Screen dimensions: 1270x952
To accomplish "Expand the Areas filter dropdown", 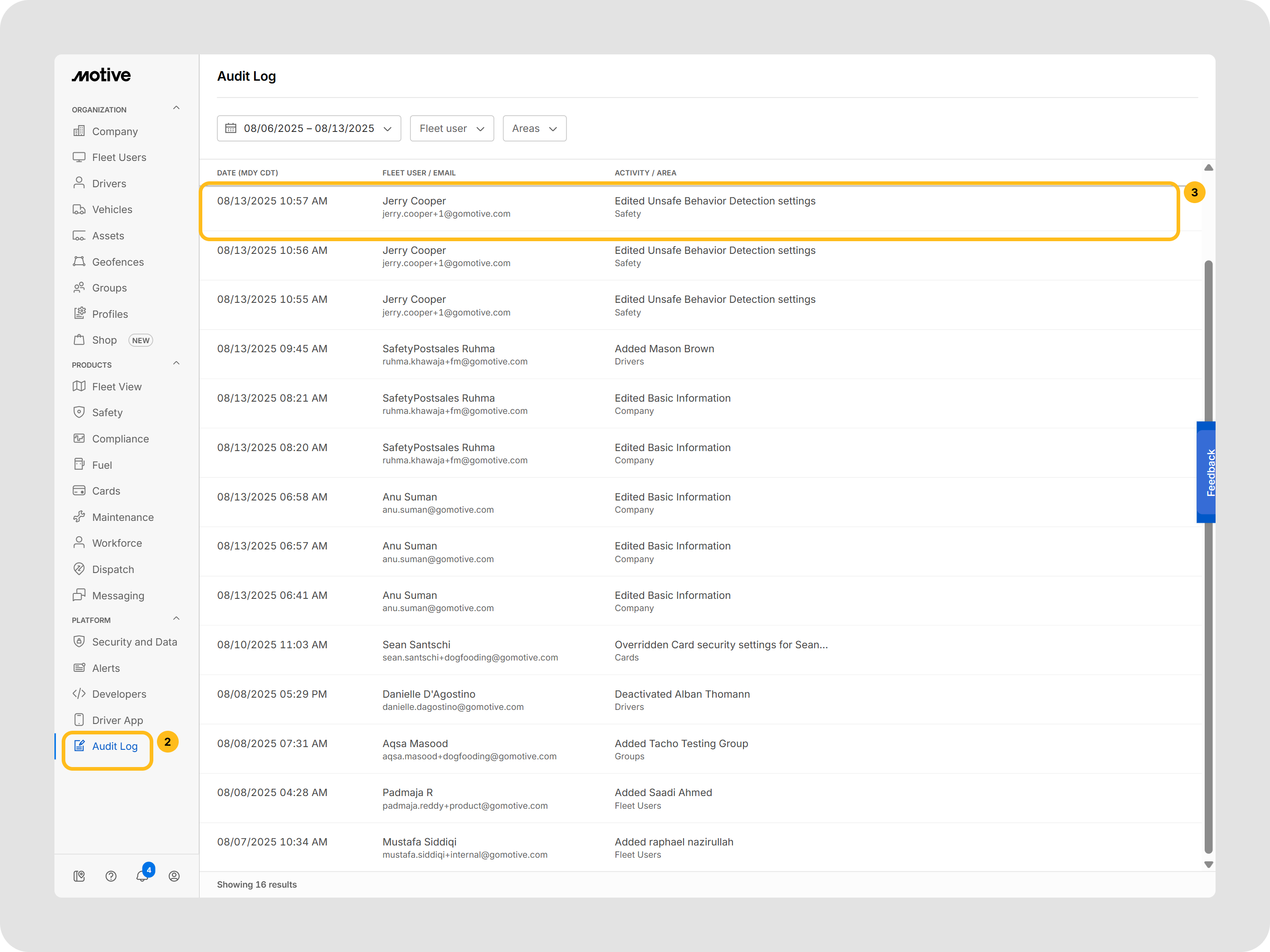I will [534, 129].
